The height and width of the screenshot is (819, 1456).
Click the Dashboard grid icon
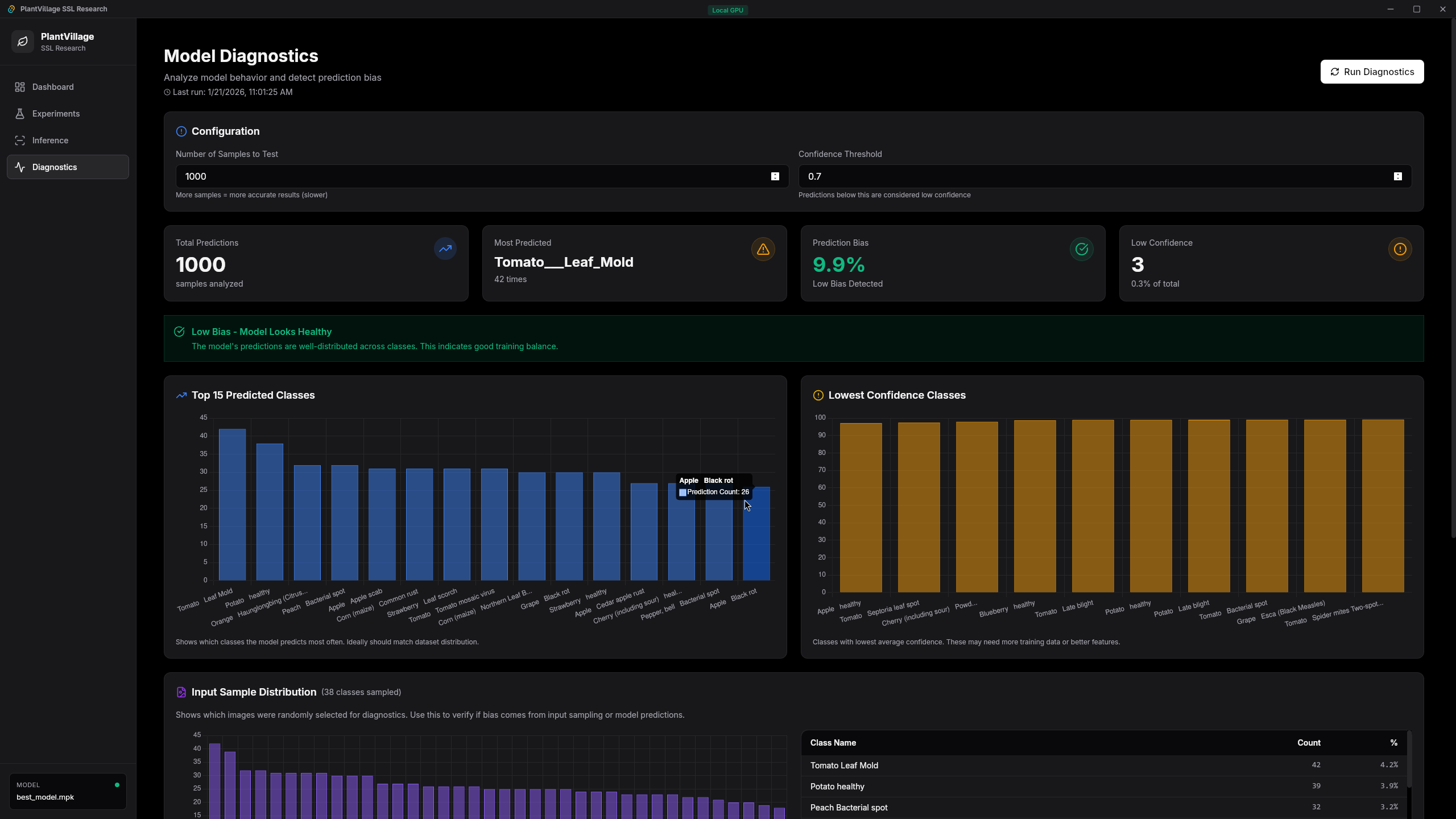(x=19, y=86)
